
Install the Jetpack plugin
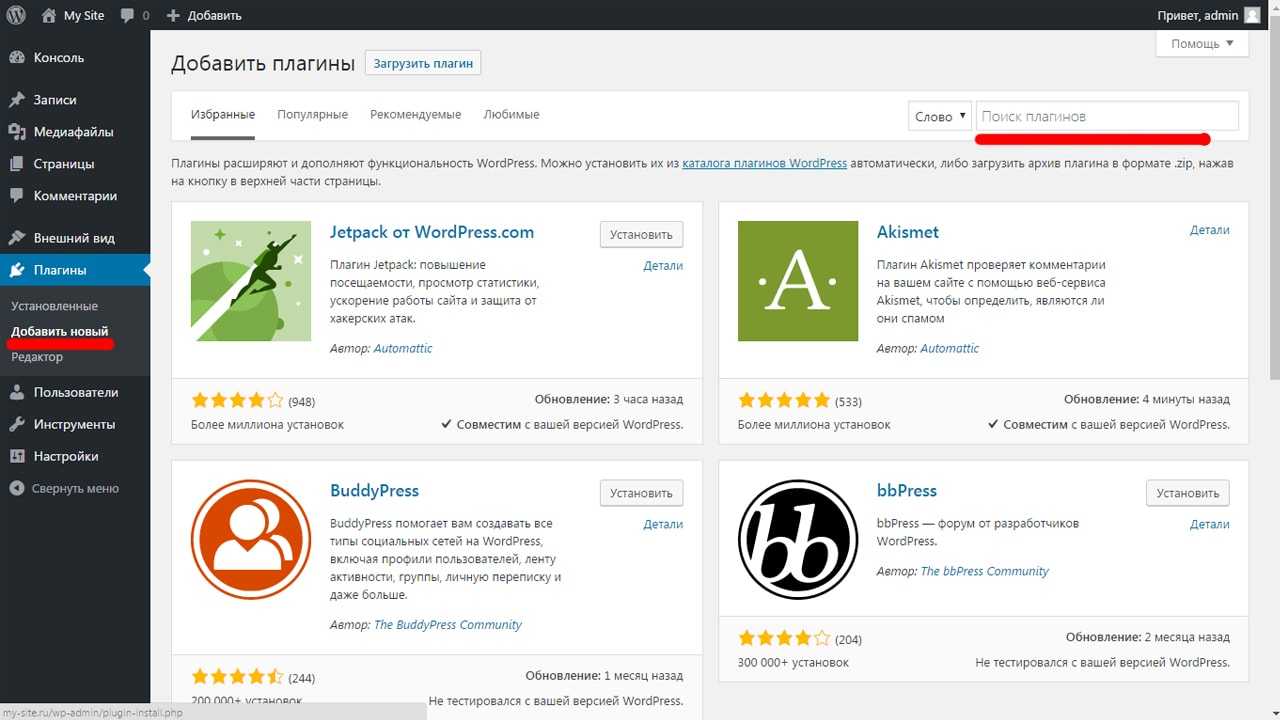click(x=641, y=235)
